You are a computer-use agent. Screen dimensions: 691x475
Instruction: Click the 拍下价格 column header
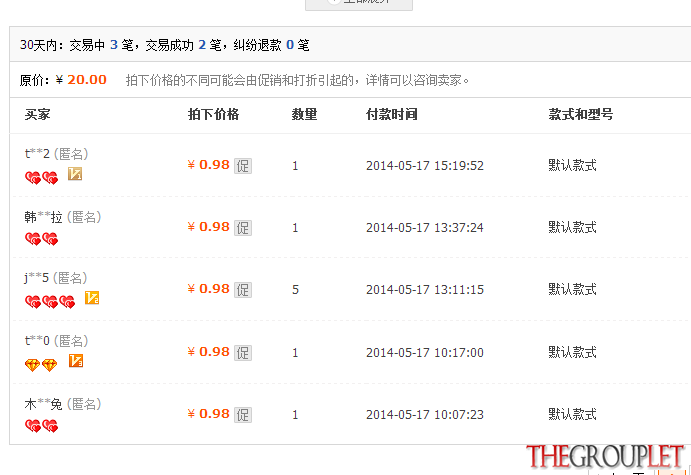coord(214,115)
